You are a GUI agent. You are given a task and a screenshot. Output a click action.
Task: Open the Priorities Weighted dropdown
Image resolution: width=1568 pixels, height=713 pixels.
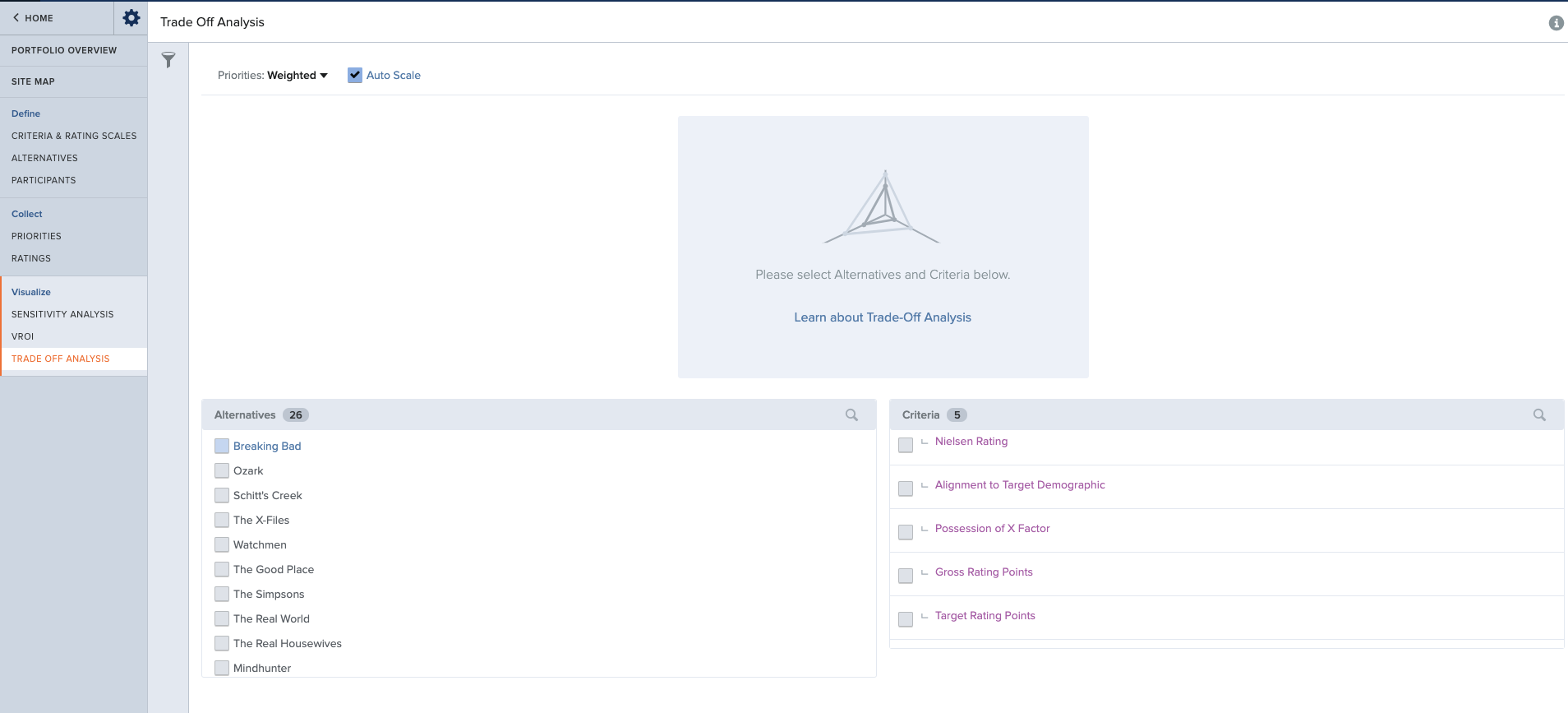(297, 75)
